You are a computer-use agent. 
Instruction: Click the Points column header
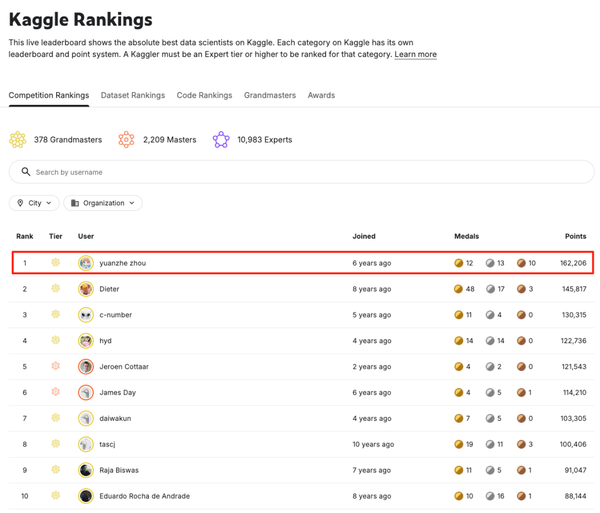576,236
